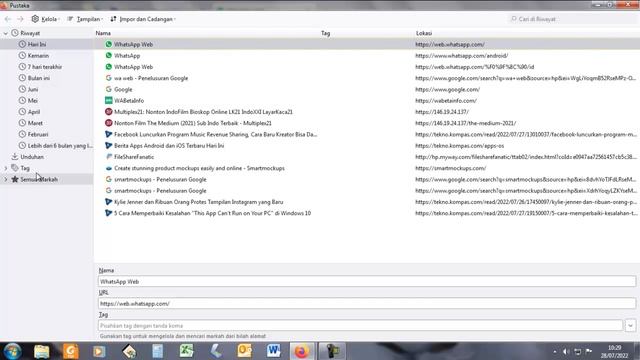Select Berita Apps Android dan iOS row
The height and width of the screenshot is (360, 640).
367,146
